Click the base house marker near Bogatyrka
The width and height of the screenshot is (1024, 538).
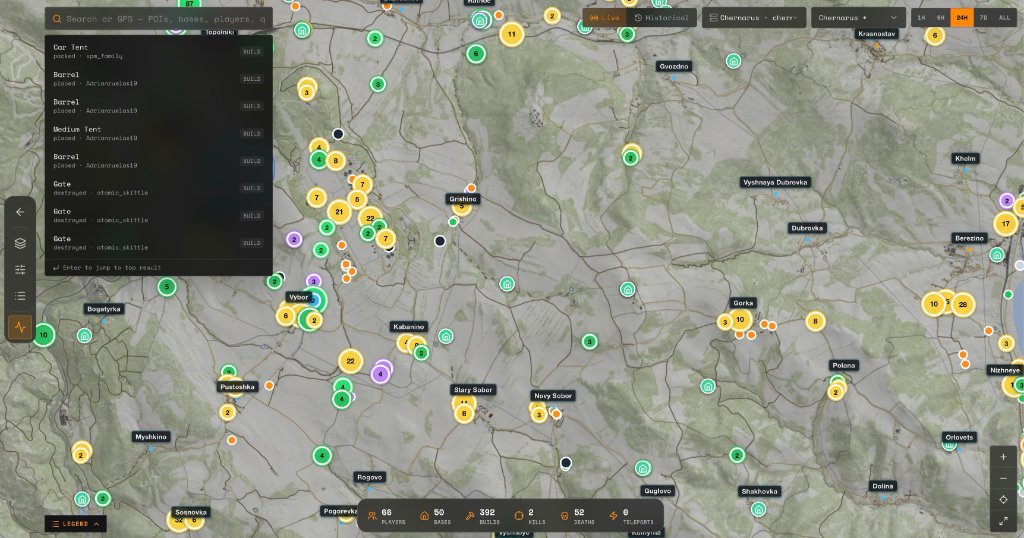pyautogui.click(x=84, y=336)
